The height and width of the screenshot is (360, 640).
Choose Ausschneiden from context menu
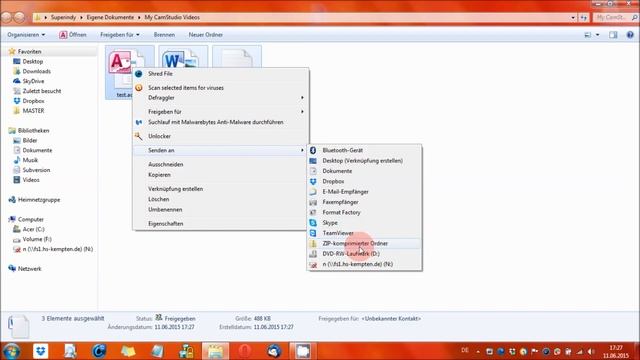pyautogui.click(x=165, y=164)
